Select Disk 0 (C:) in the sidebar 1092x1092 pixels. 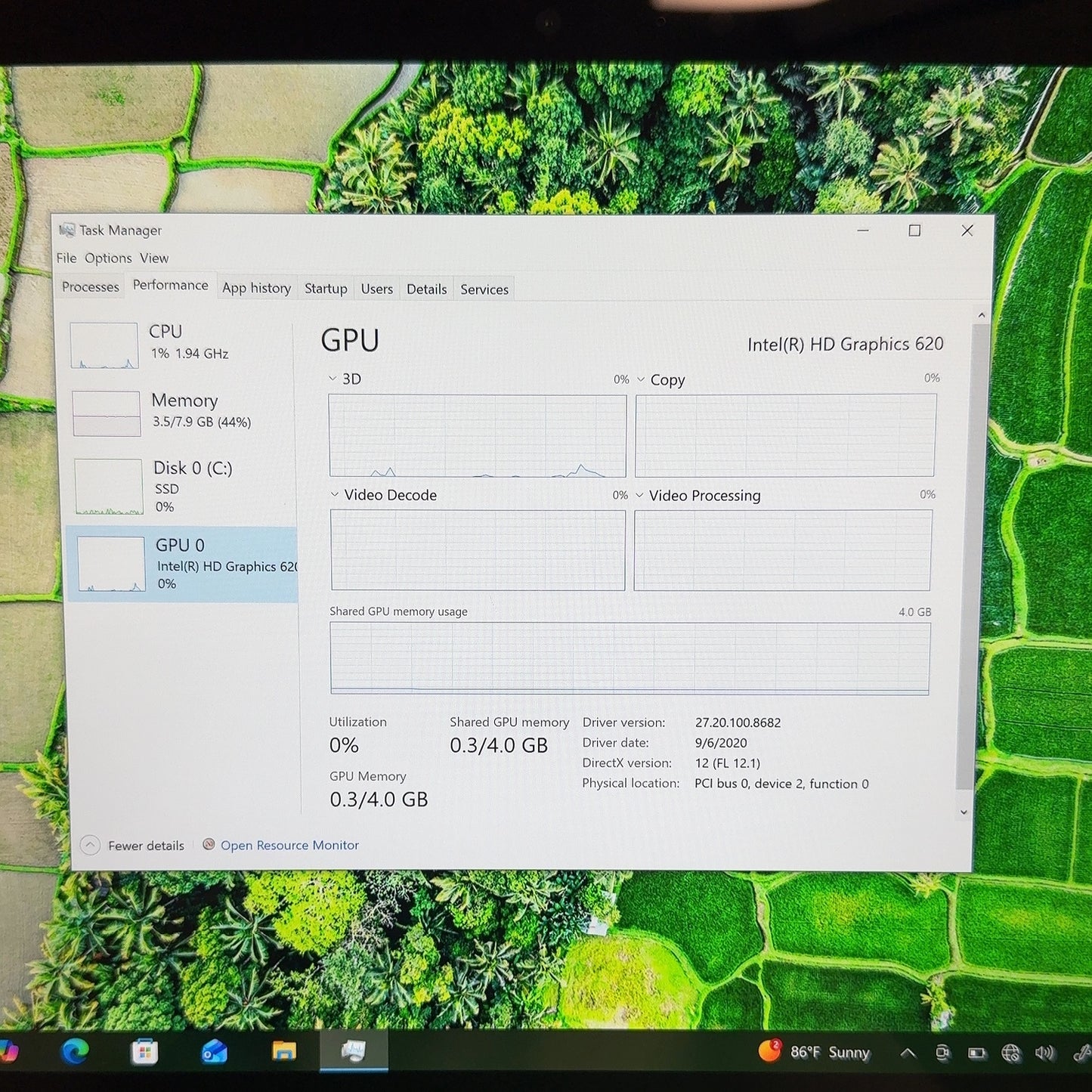pos(182,486)
